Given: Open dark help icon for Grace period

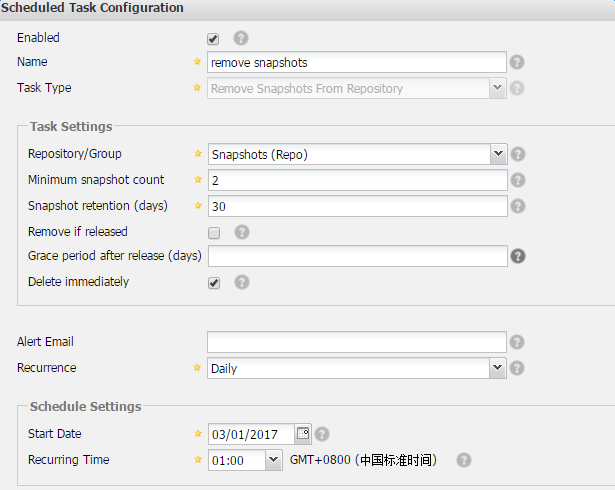Looking at the screenshot, I should [518, 256].
